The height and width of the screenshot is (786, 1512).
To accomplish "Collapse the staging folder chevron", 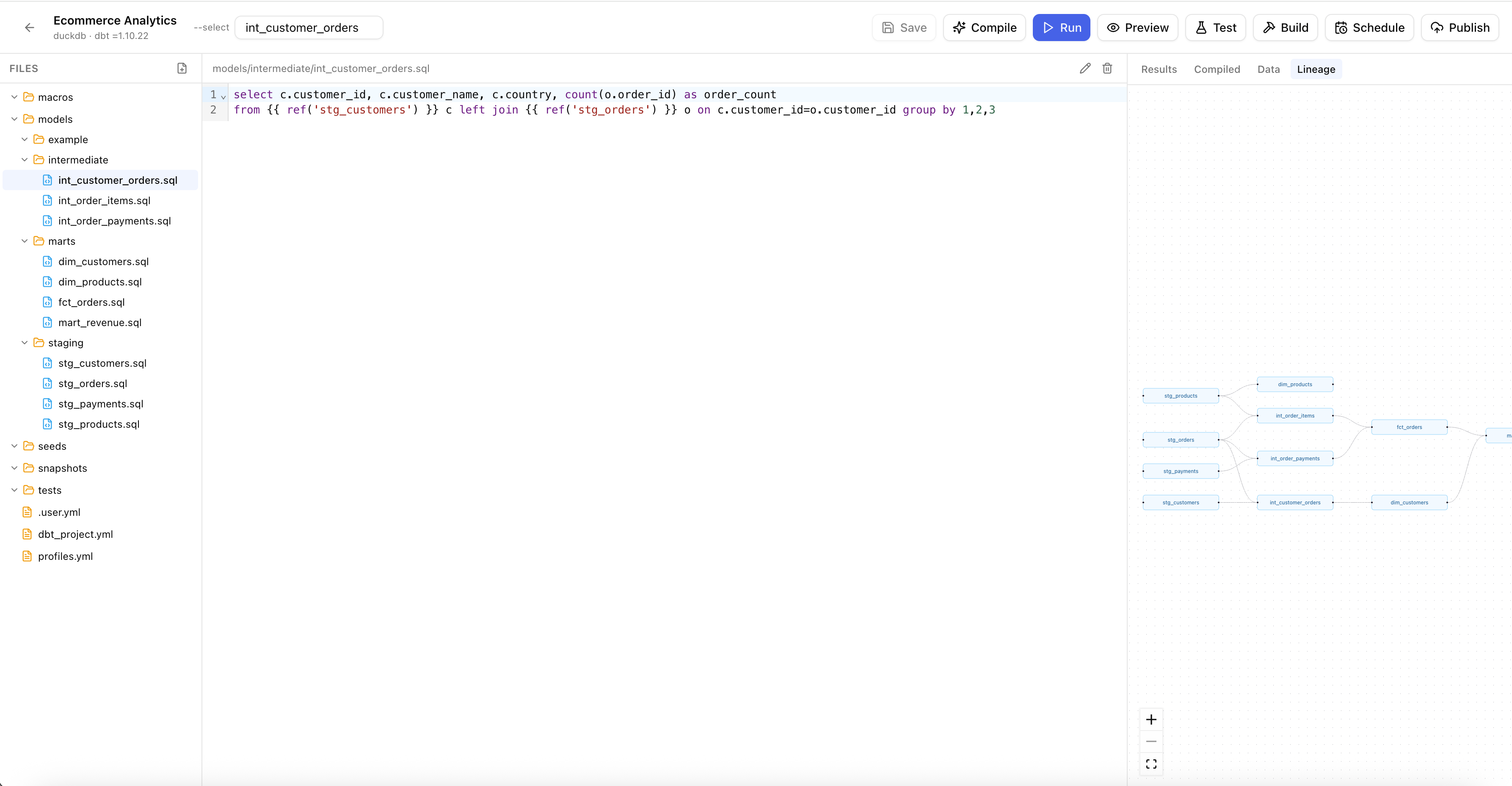I will point(25,343).
